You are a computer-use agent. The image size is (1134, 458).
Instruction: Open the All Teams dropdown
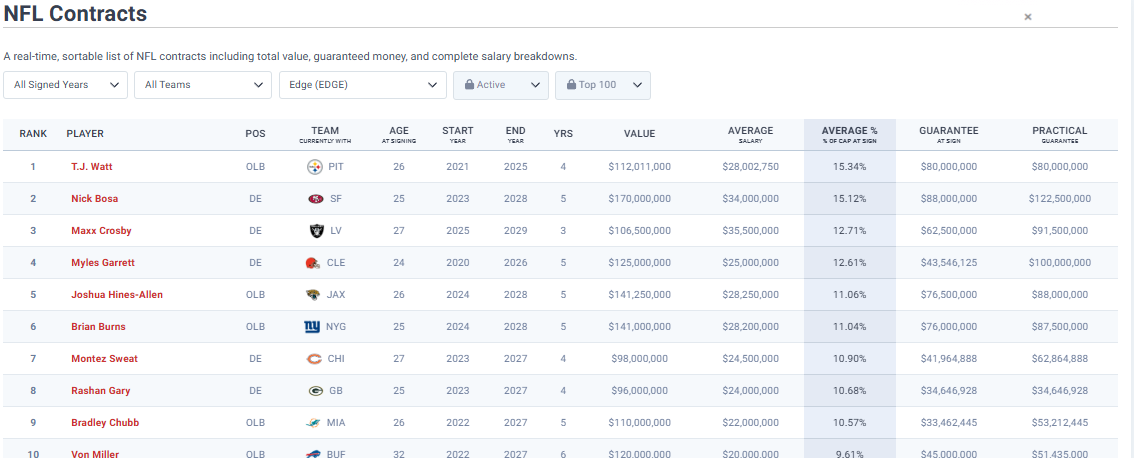(203, 85)
